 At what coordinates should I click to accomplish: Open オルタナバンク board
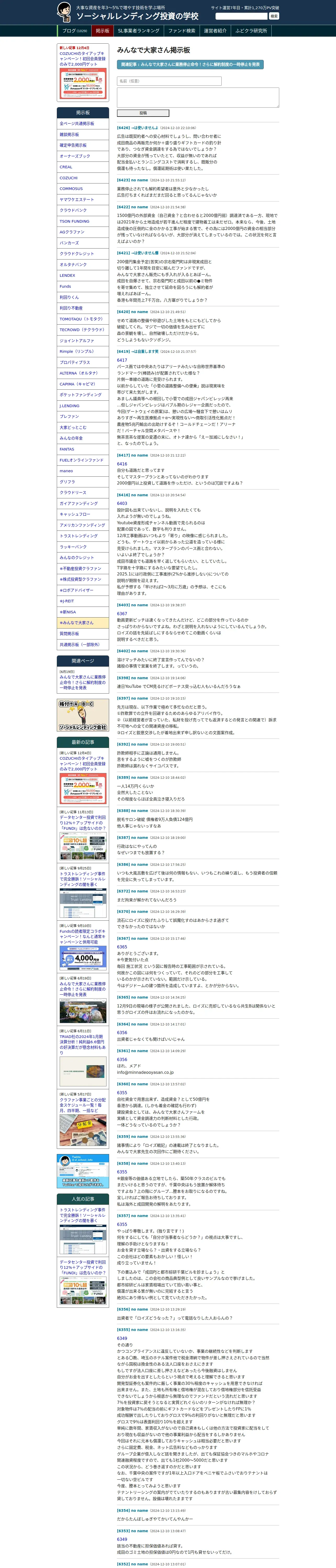point(83,265)
